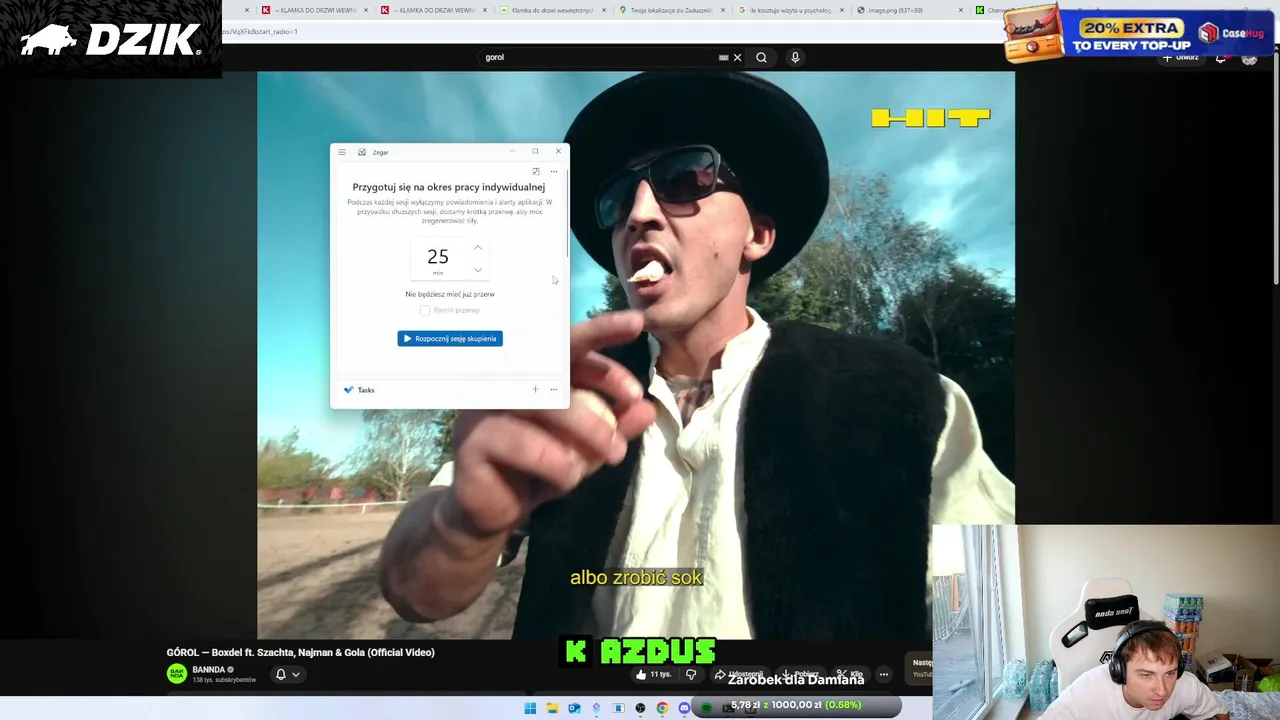
Task: Open BANNDA channel avatar
Action: (x=177, y=674)
